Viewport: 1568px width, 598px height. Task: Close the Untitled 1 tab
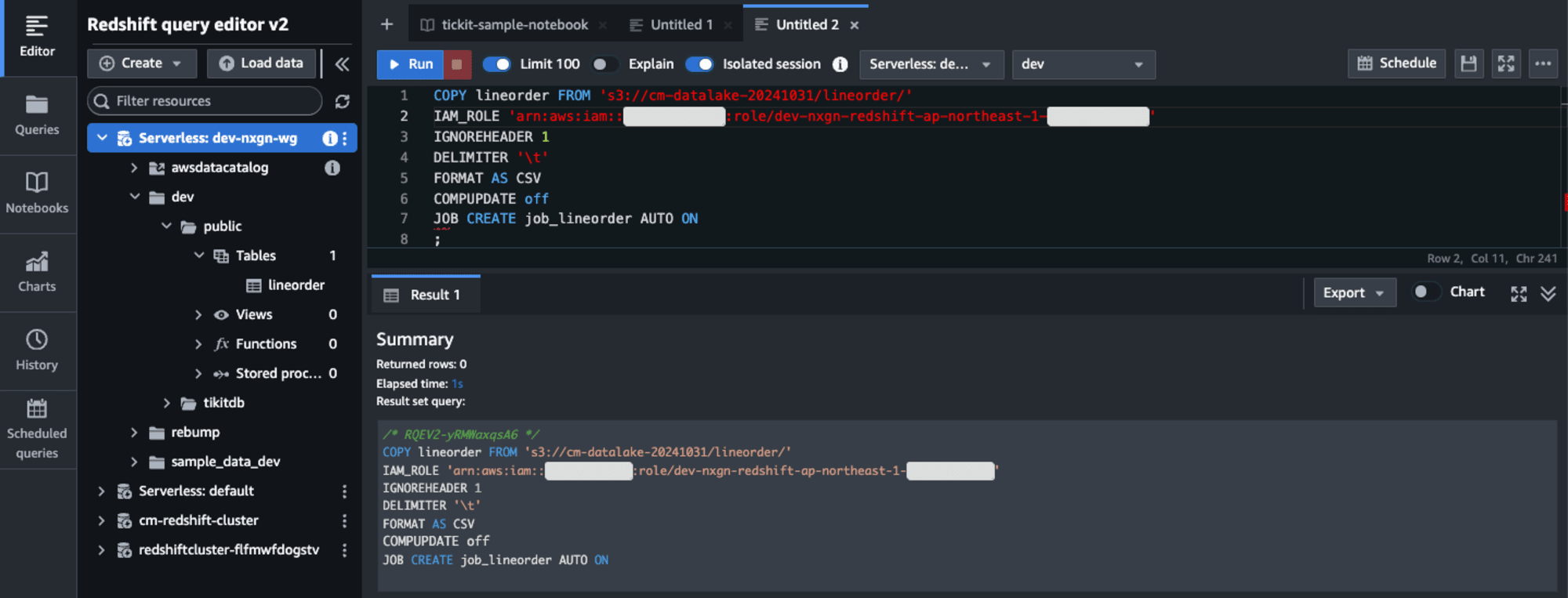[x=728, y=25]
